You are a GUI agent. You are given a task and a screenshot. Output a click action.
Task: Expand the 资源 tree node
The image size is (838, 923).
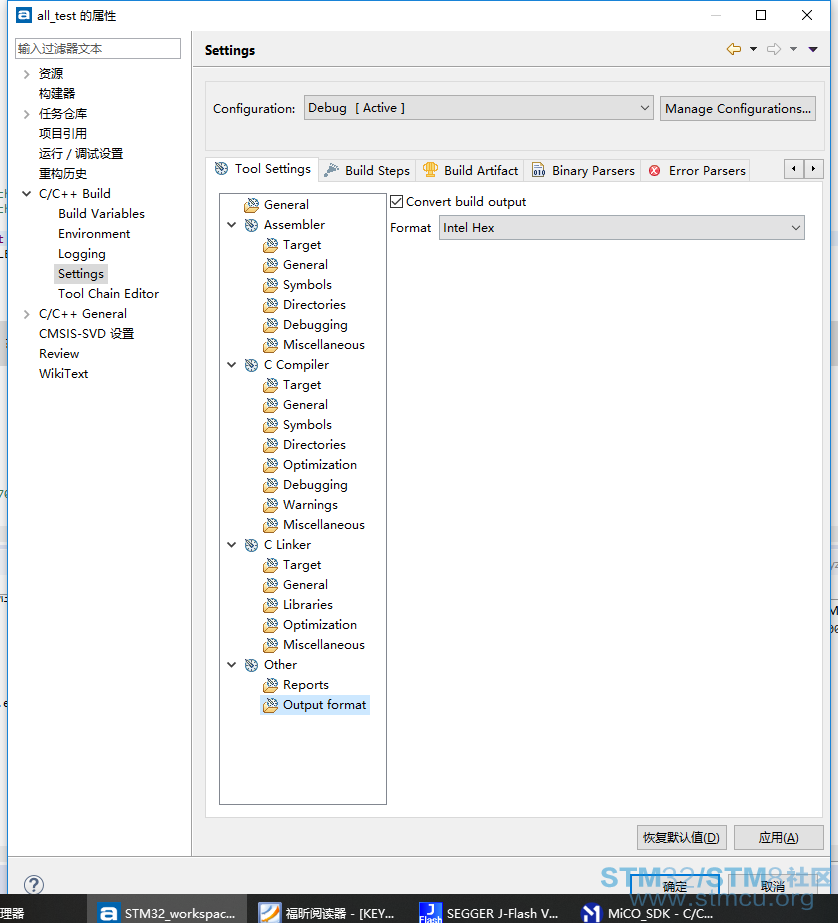coord(26,74)
